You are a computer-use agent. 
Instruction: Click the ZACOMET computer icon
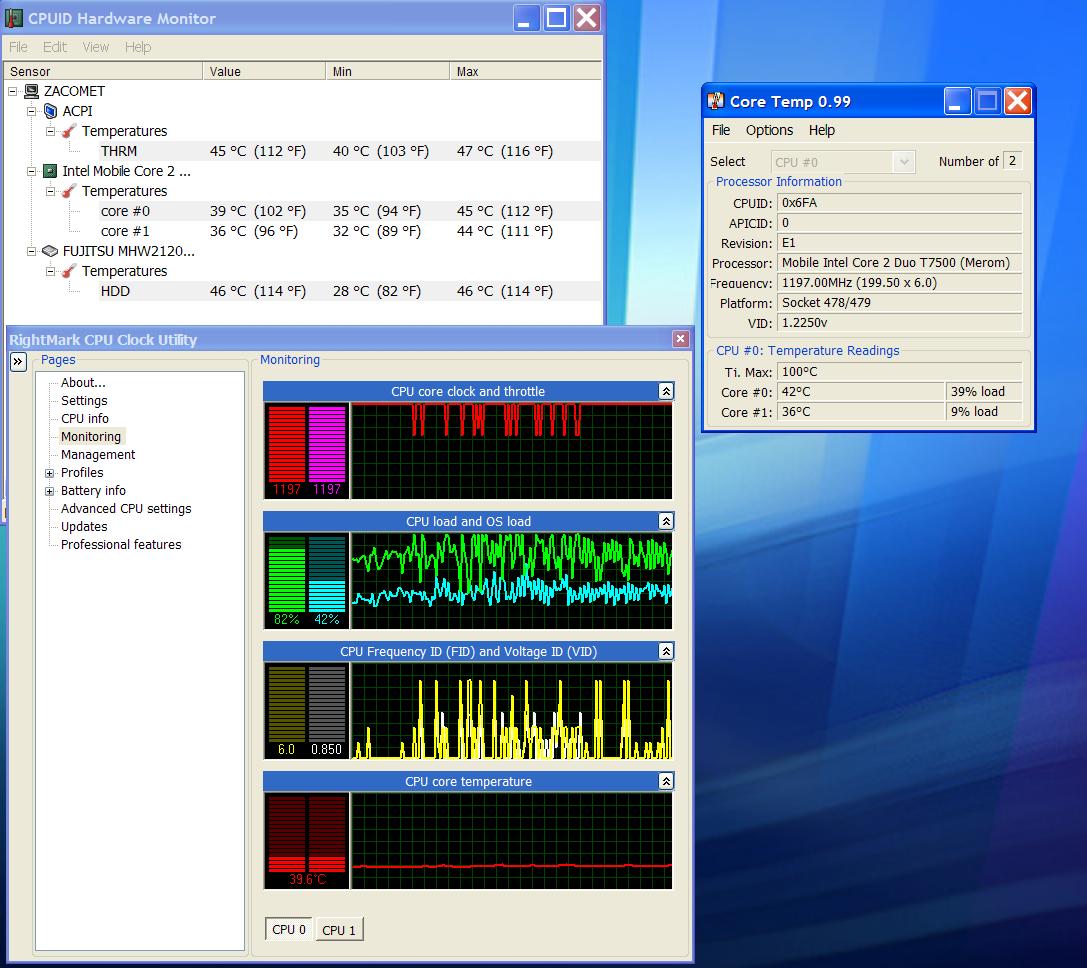[x=31, y=91]
